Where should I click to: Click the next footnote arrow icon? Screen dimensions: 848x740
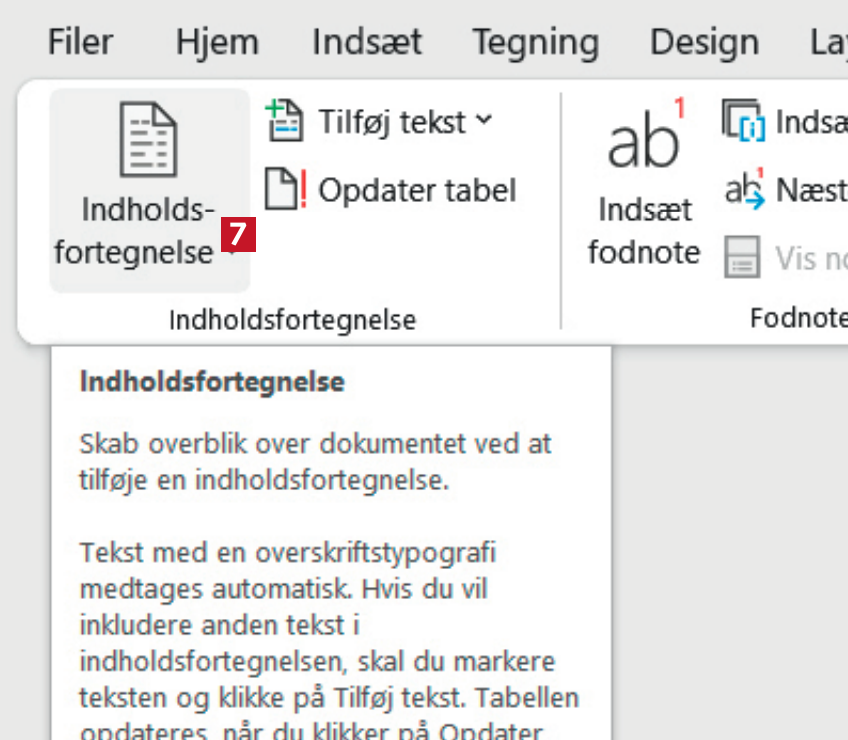tap(743, 188)
